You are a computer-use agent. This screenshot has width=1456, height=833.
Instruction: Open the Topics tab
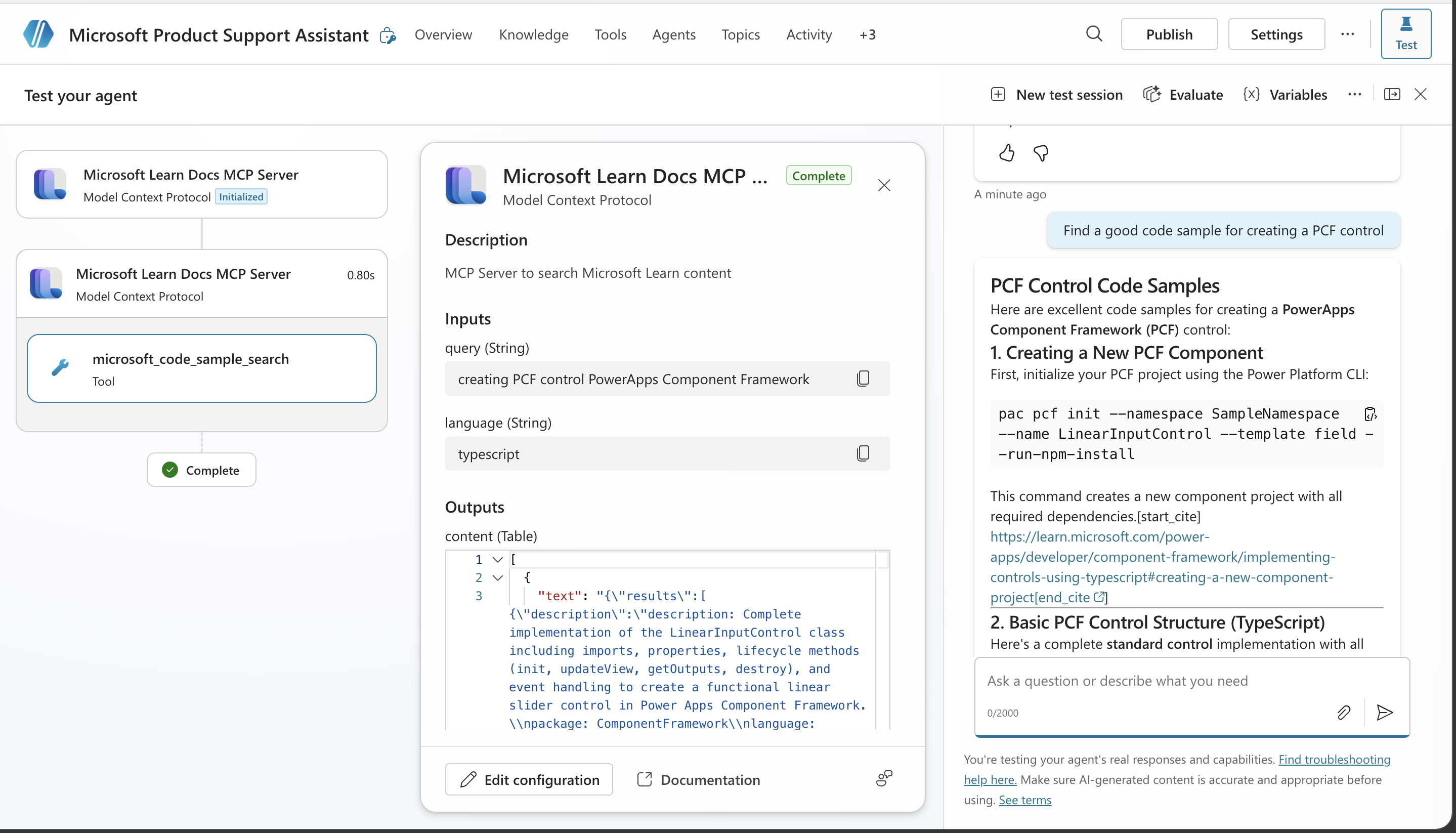click(741, 34)
